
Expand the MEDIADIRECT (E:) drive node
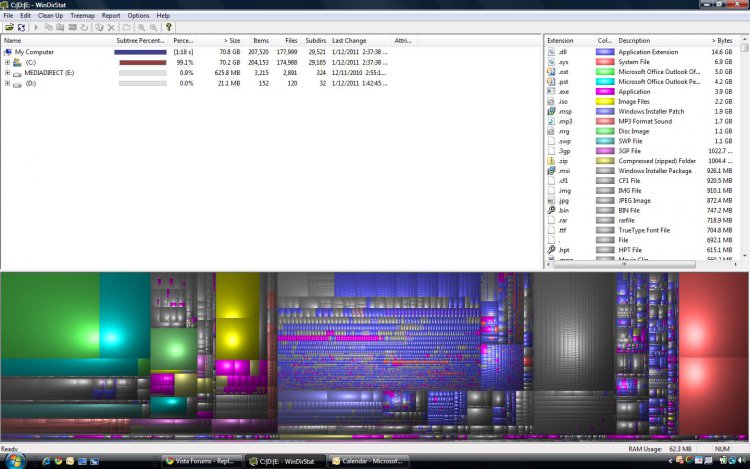pyautogui.click(x=7, y=73)
